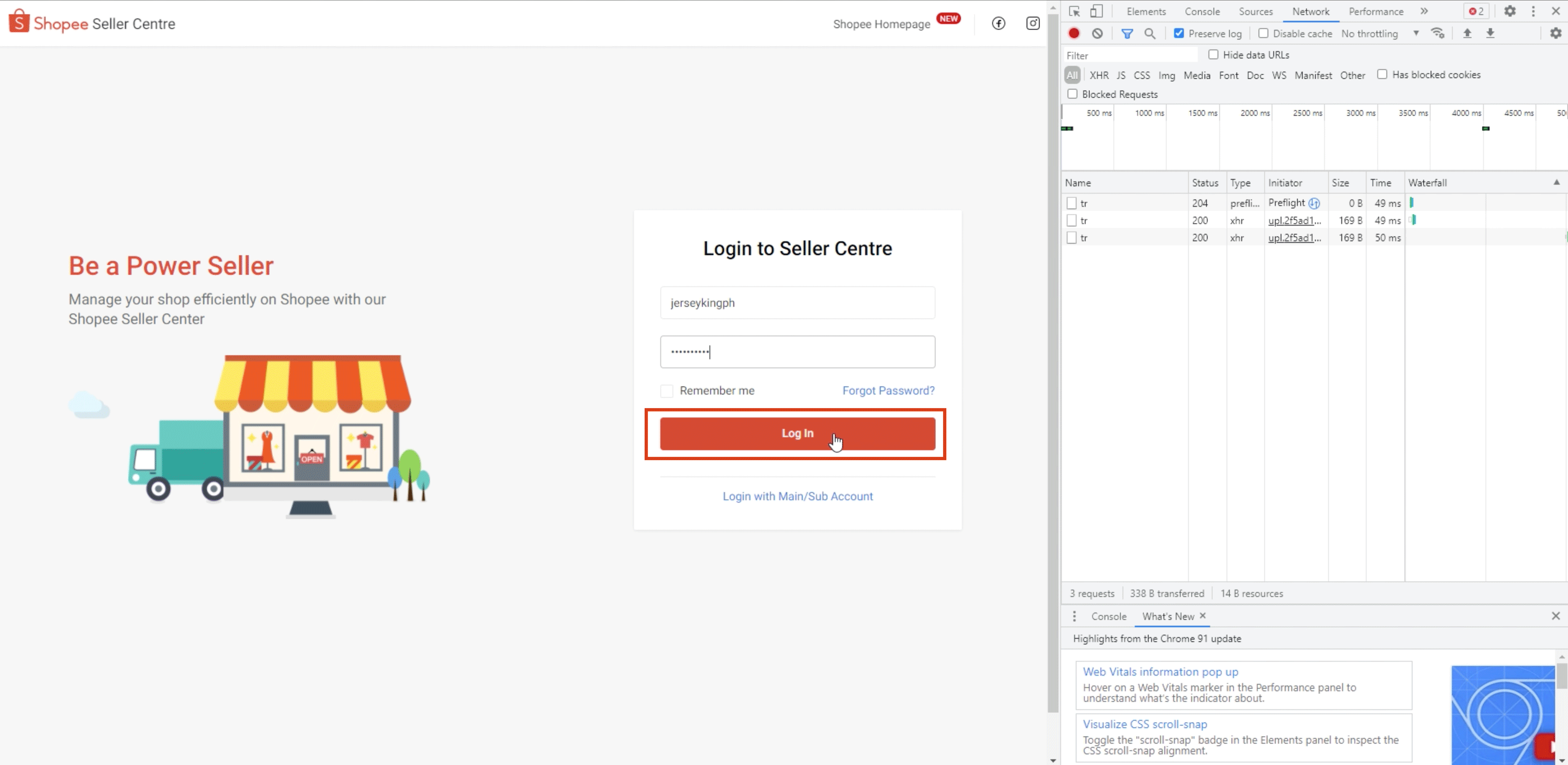The width and height of the screenshot is (1568, 765).
Task: Open Shopee's Facebook page icon
Action: [x=998, y=23]
